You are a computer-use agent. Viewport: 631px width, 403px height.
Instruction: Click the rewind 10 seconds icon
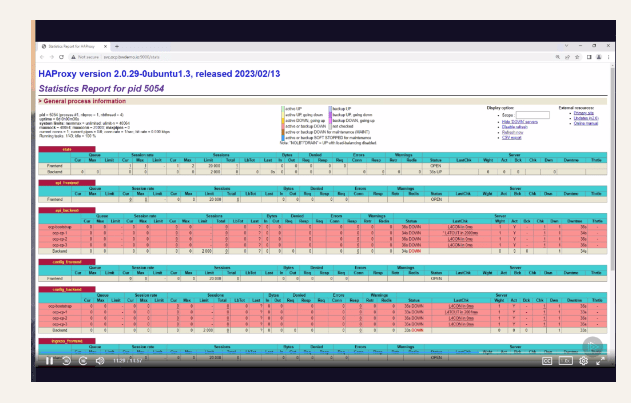pos(66,361)
